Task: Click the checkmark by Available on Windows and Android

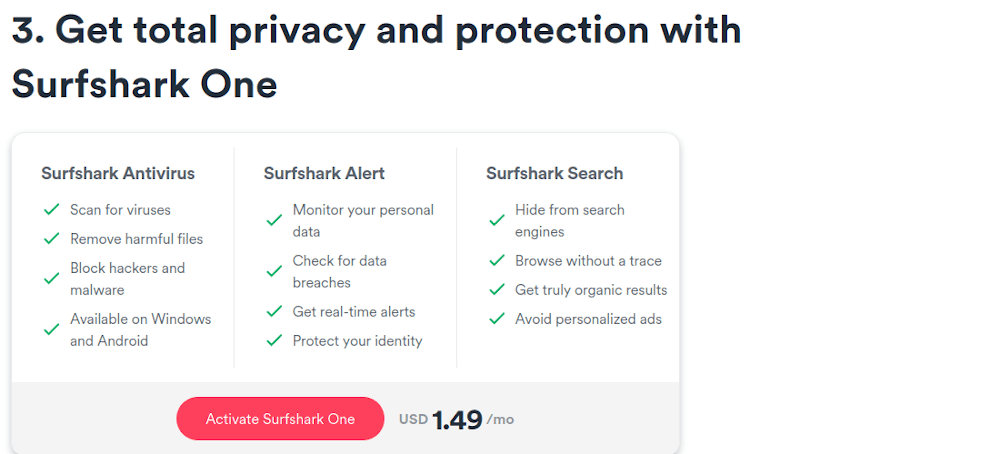Action: point(52,330)
